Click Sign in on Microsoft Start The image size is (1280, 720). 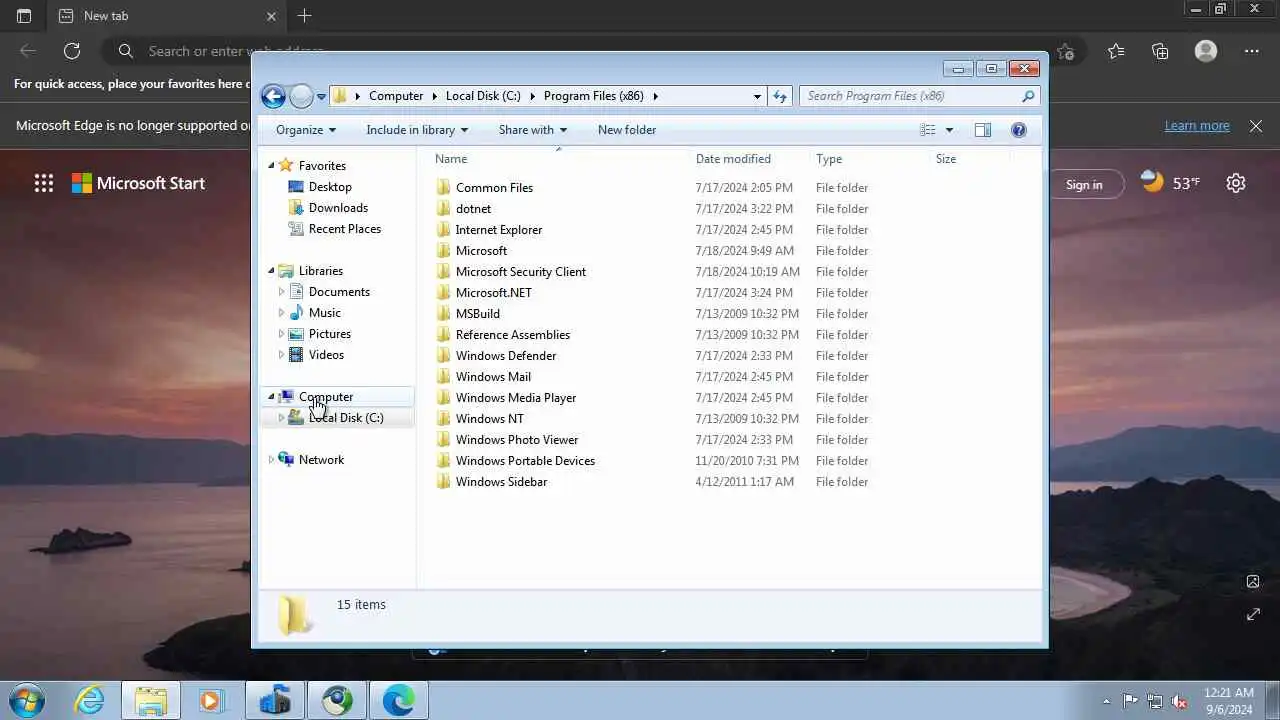[x=1084, y=184]
